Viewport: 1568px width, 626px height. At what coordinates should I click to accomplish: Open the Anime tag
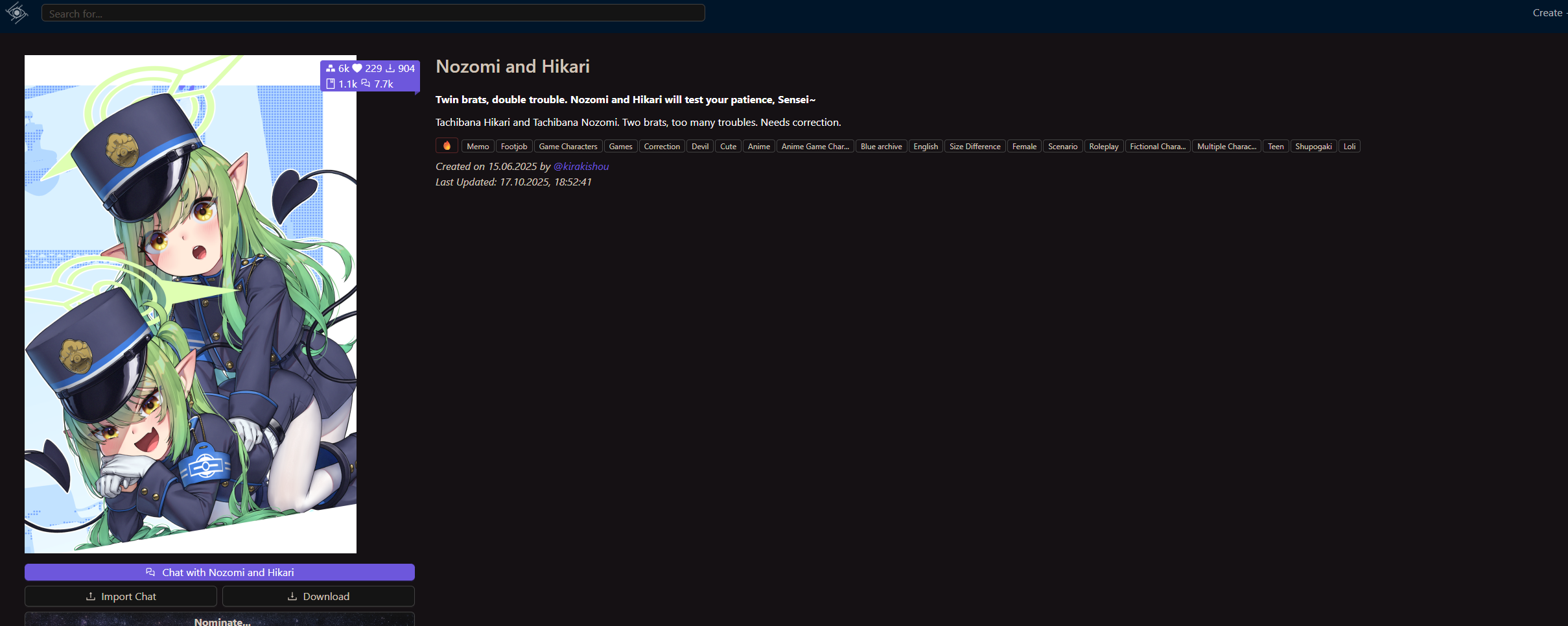pos(759,147)
